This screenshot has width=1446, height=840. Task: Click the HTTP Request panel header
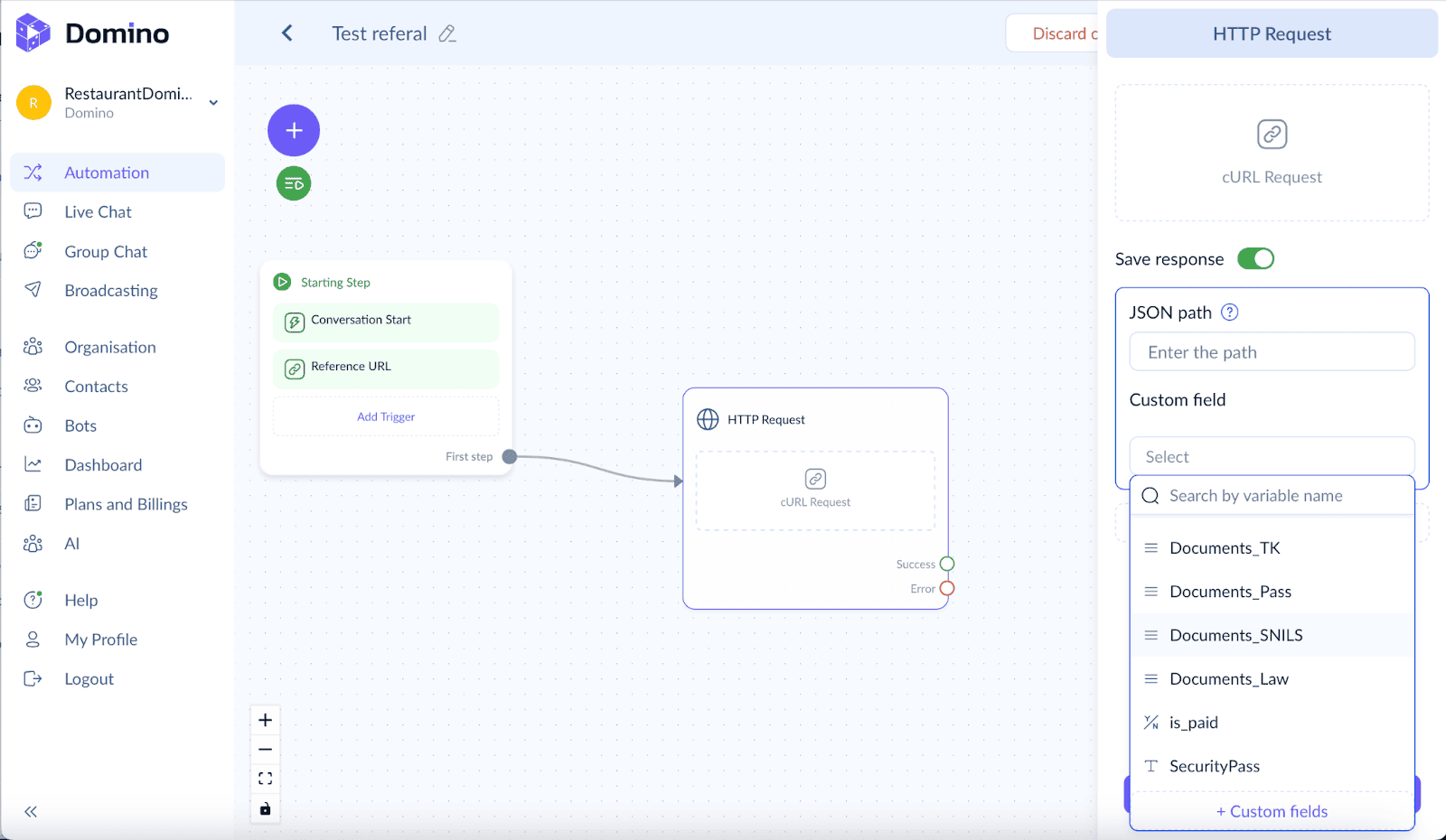point(1272,33)
